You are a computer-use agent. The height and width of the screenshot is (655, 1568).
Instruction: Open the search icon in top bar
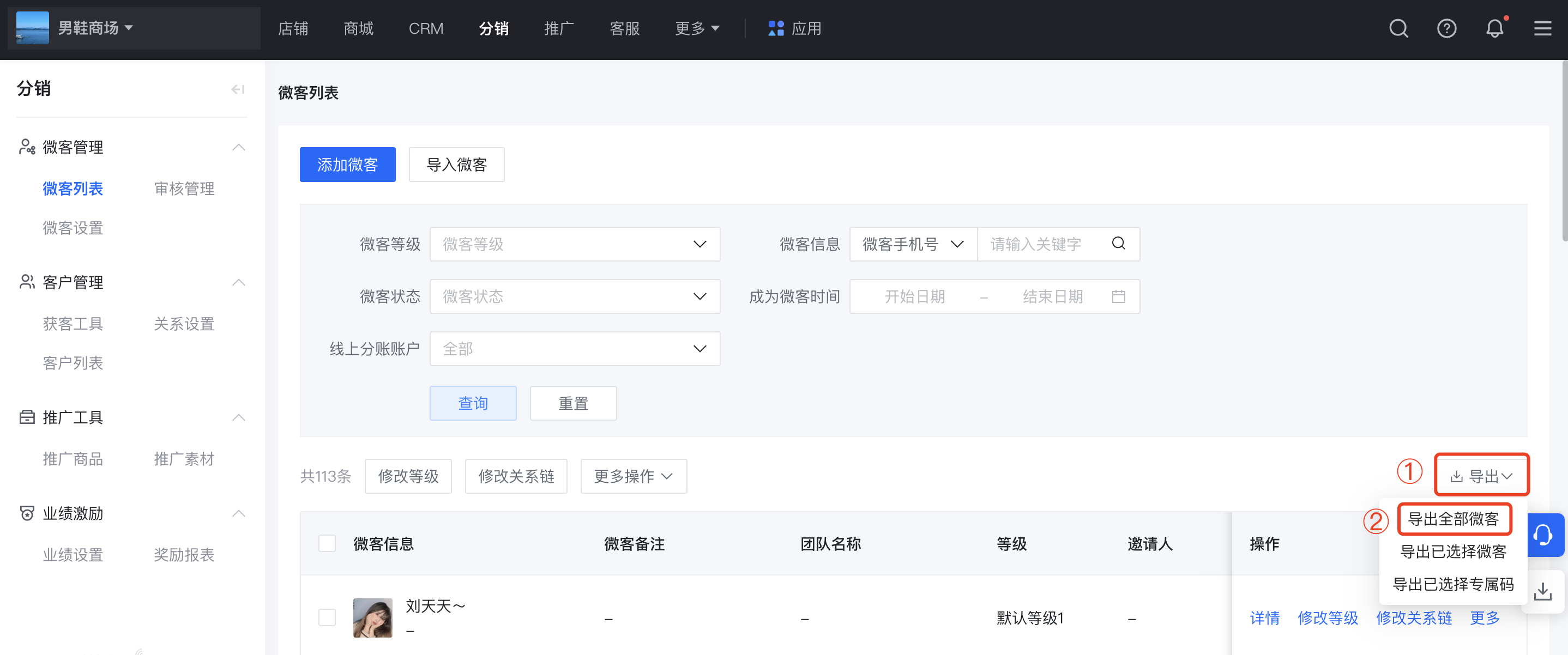(1398, 28)
